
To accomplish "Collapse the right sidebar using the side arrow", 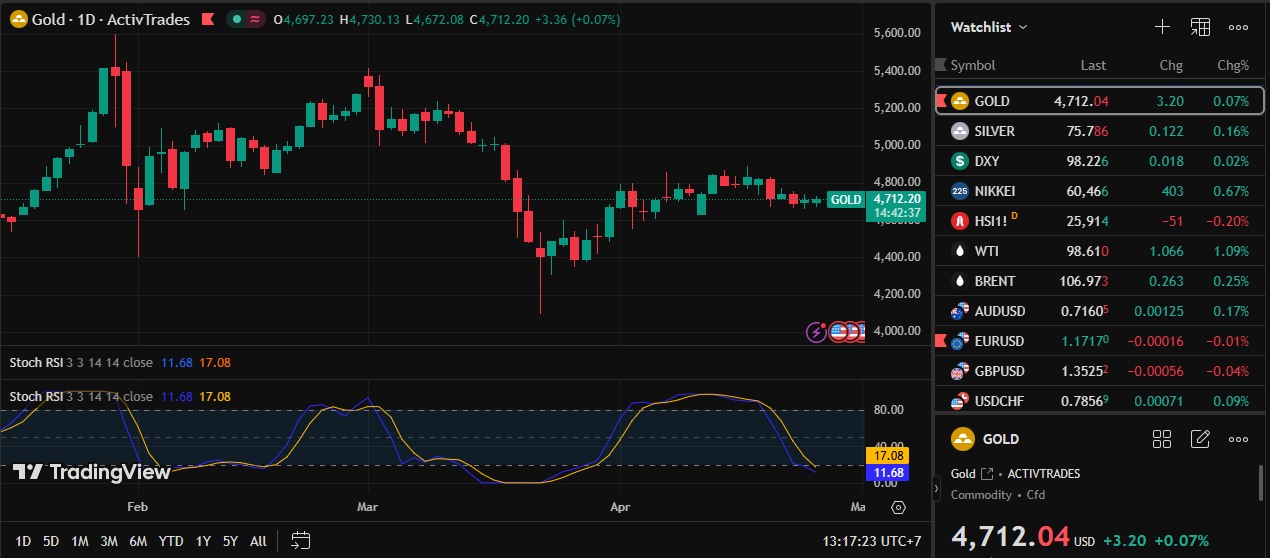I will [x=937, y=489].
